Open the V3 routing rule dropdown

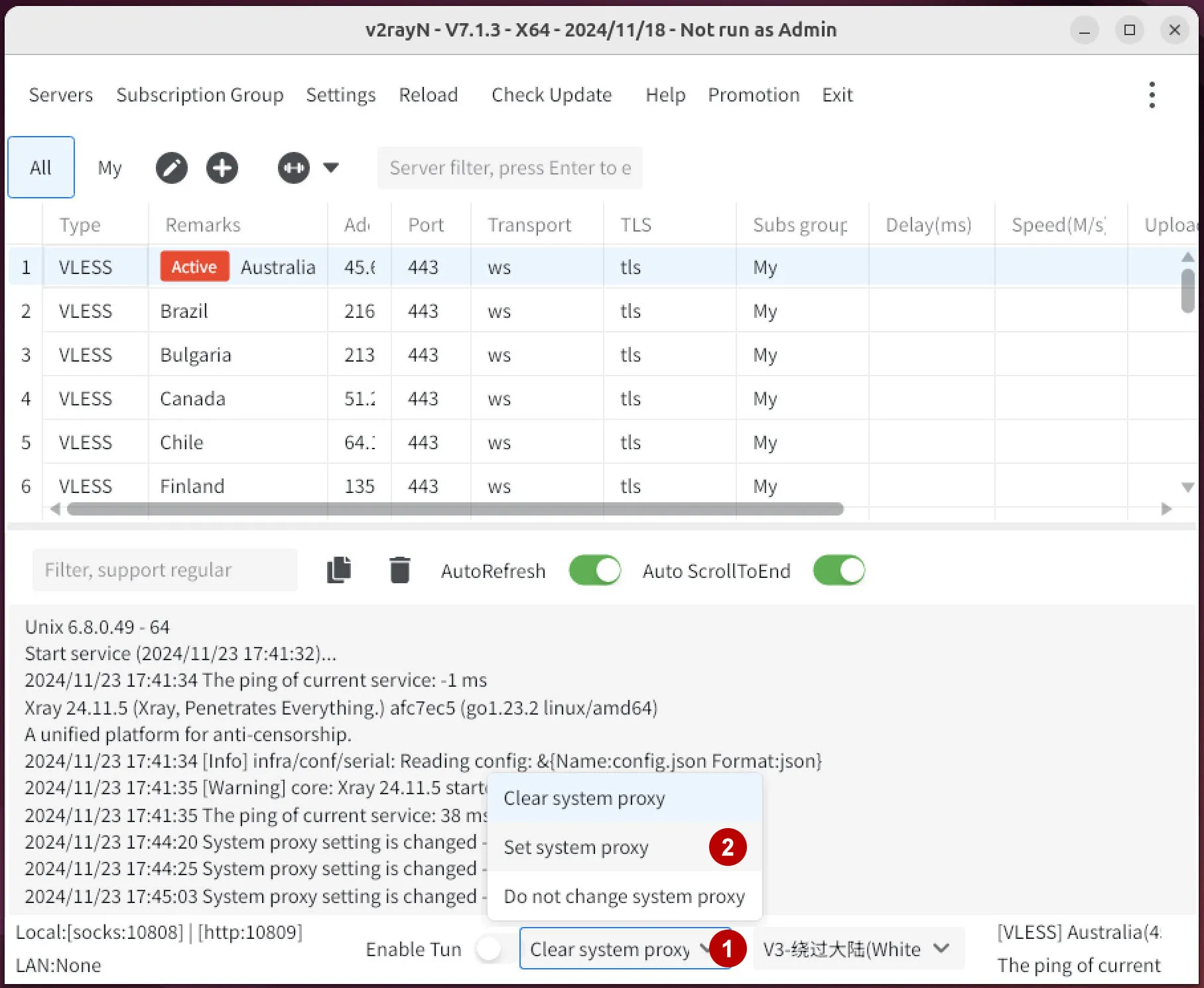[x=858, y=949]
